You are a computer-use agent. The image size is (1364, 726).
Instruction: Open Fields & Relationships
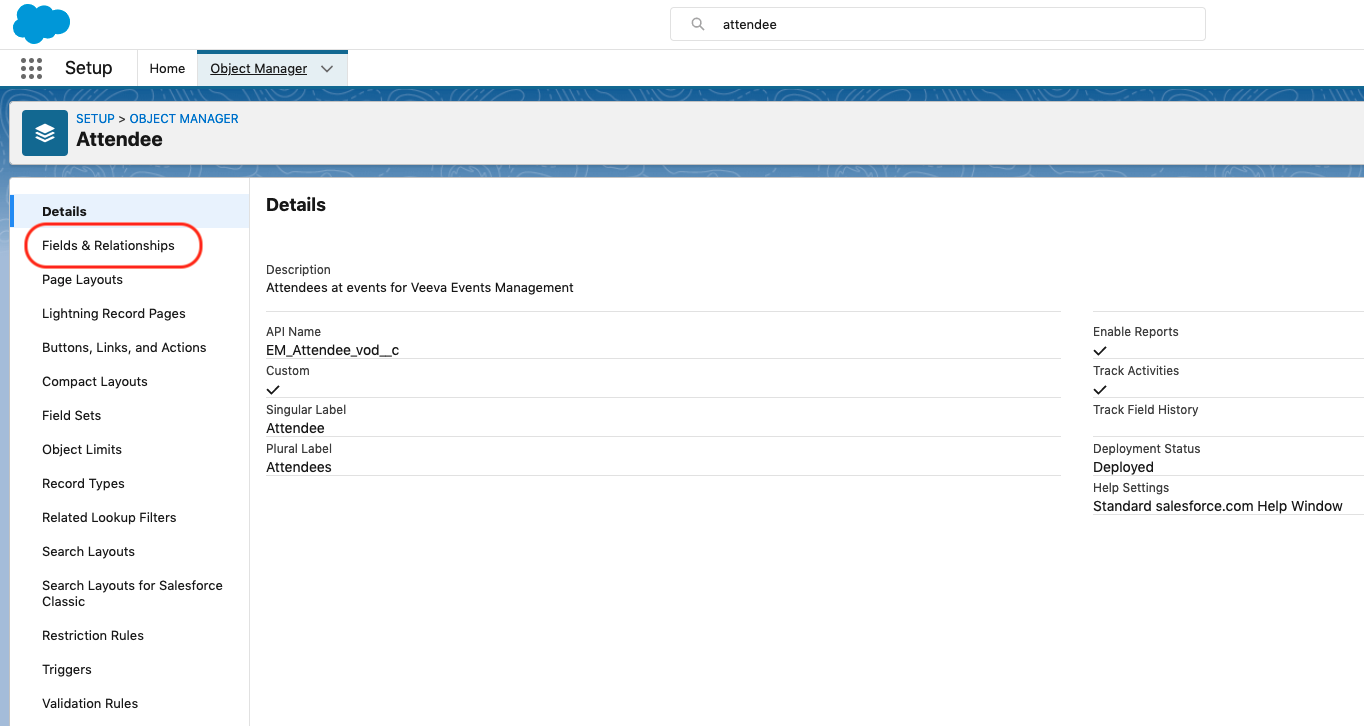coord(108,245)
